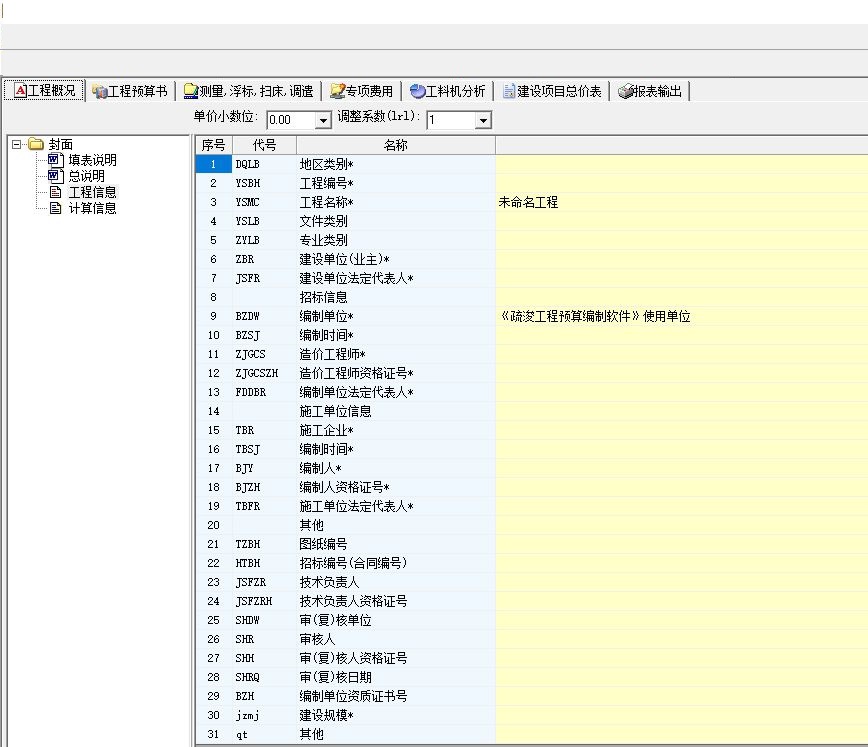The height and width of the screenshot is (747, 868).
Task: Select the 封面 root node label
Action: coord(60,145)
